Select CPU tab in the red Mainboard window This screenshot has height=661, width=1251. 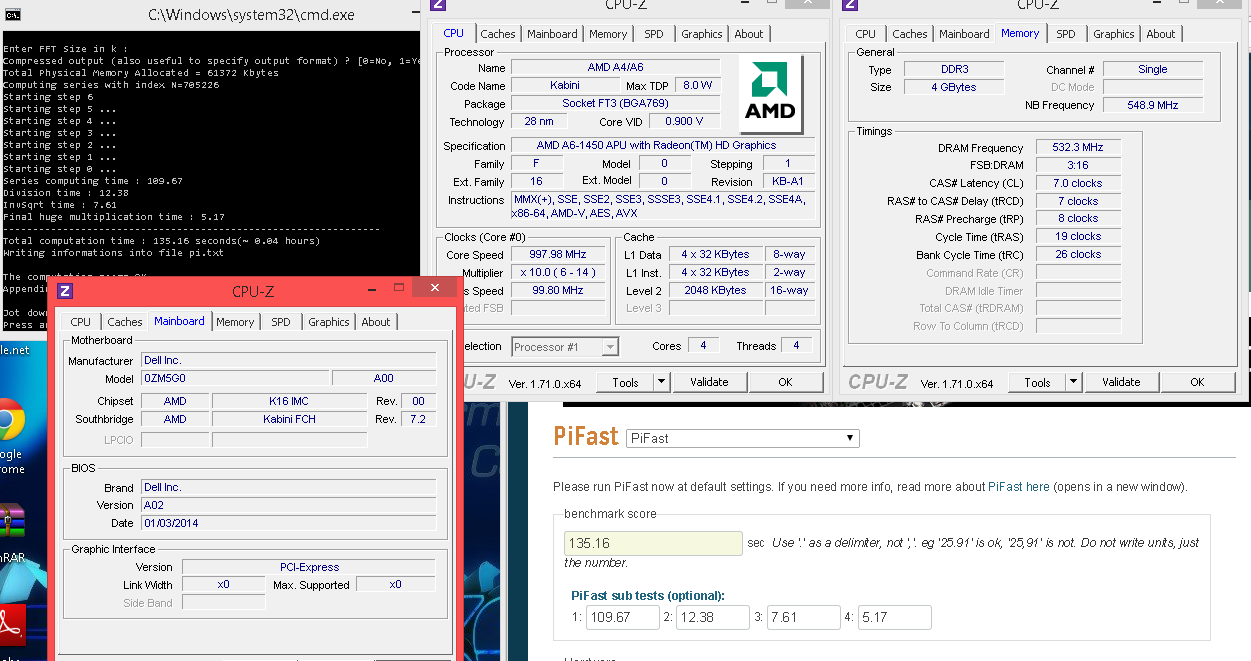pyautogui.click(x=81, y=322)
